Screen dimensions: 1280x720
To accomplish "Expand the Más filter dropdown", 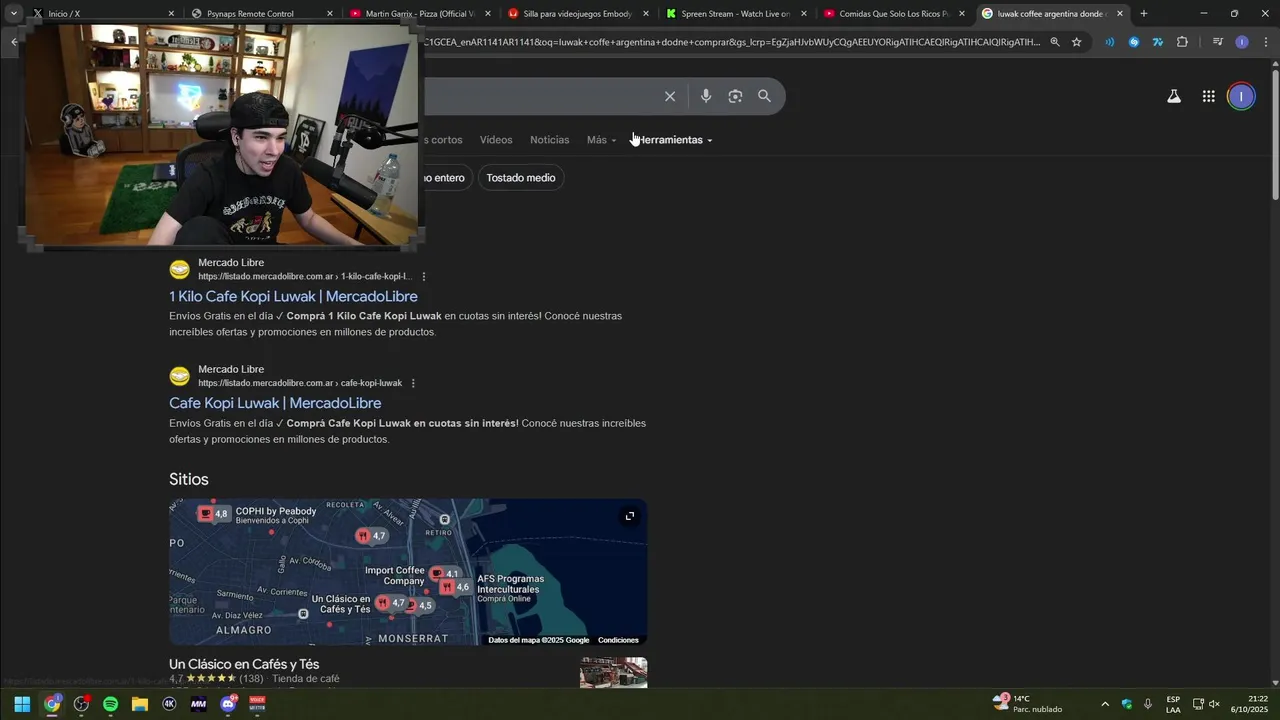I will tap(601, 140).
